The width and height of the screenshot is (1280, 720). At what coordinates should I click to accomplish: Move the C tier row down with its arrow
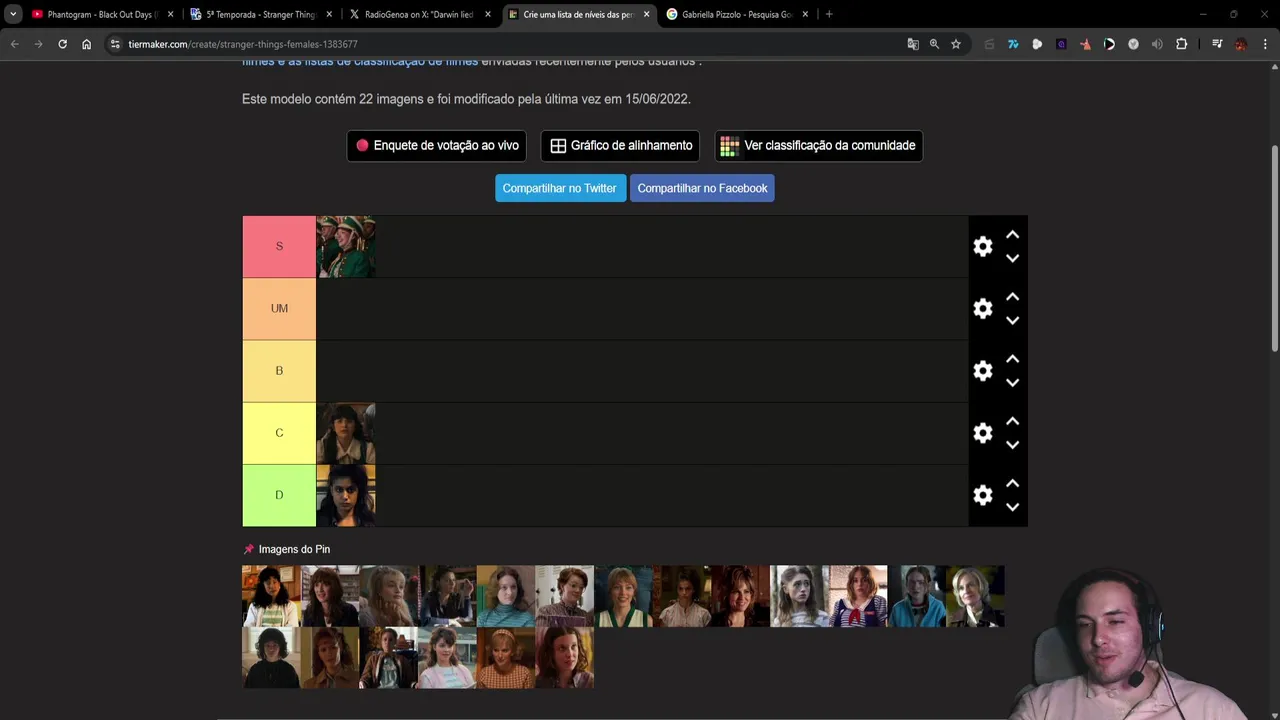pyautogui.click(x=1012, y=444)
